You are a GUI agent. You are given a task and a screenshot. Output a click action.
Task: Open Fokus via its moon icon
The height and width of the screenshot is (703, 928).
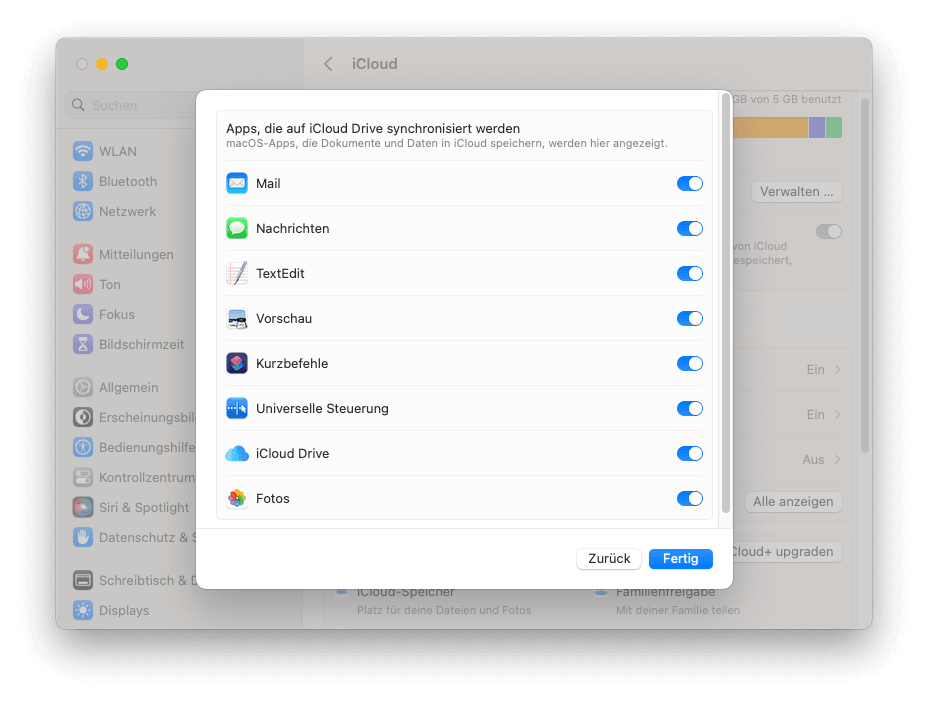click(x=83, y=314)
